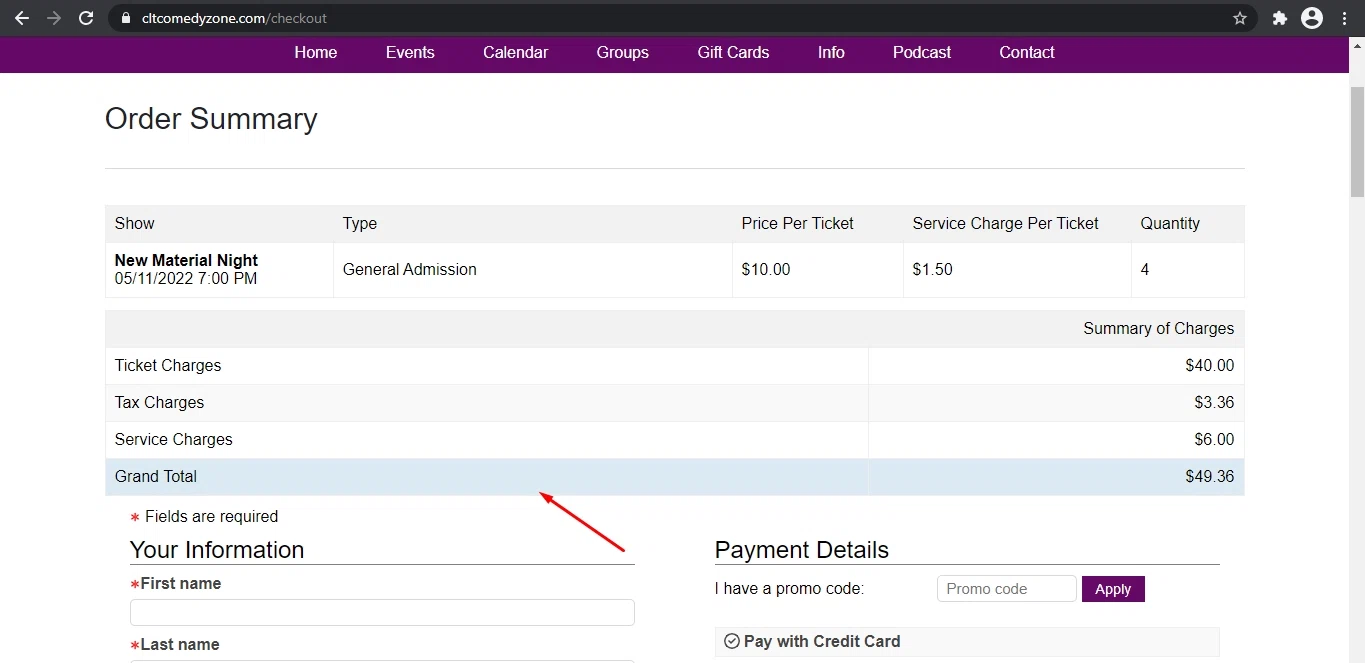Viewport: 1365px width, 663px height.
Task: Open the Podcast nav item
Action: pyautogui.click(x=922, y=53)
